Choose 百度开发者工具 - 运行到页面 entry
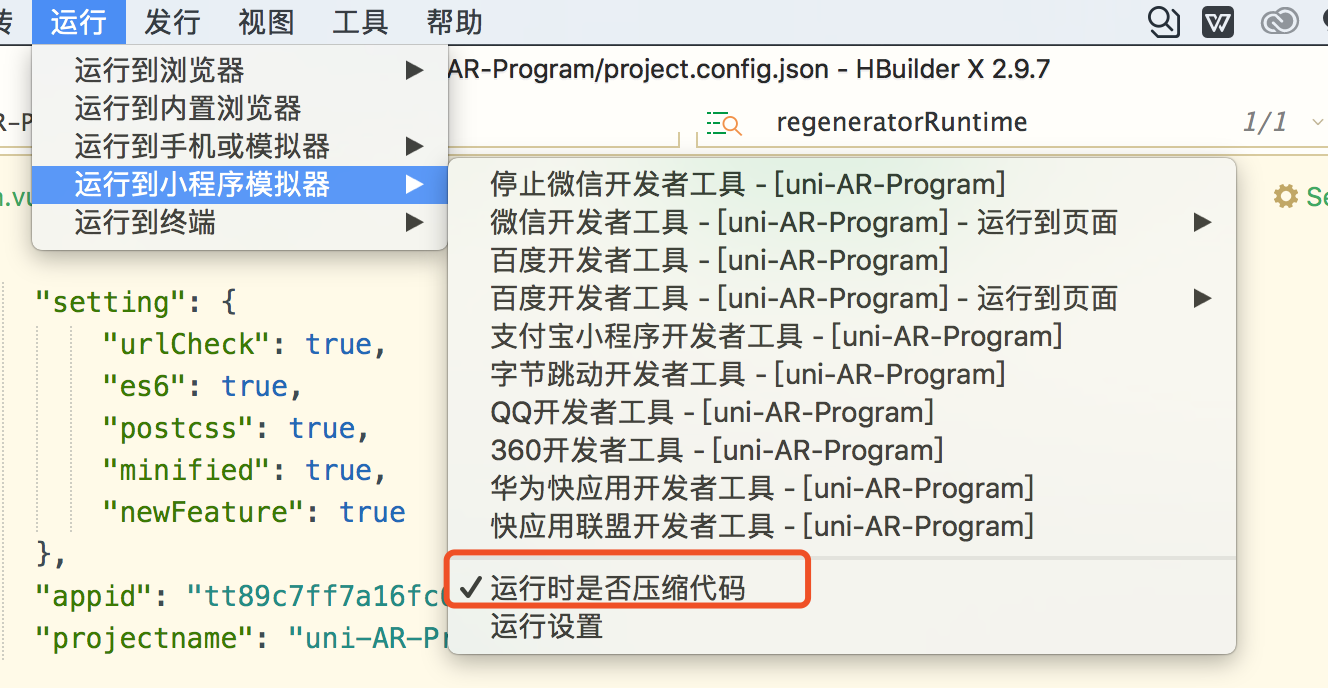 [x=842, y=298]
